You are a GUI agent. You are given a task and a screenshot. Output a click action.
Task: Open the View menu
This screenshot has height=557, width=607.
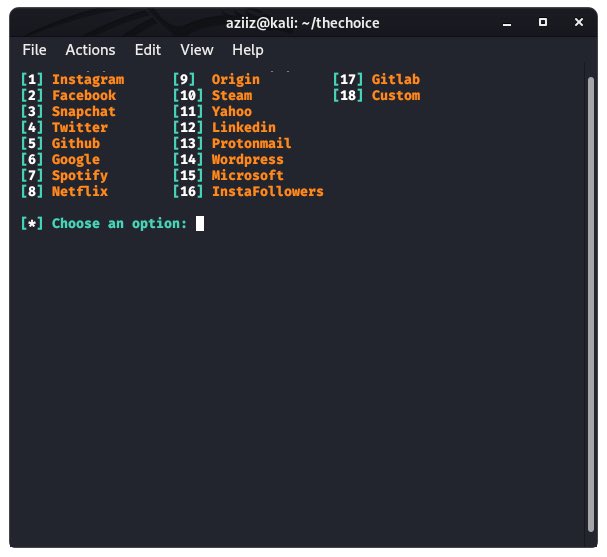click(x=197, y=50)
